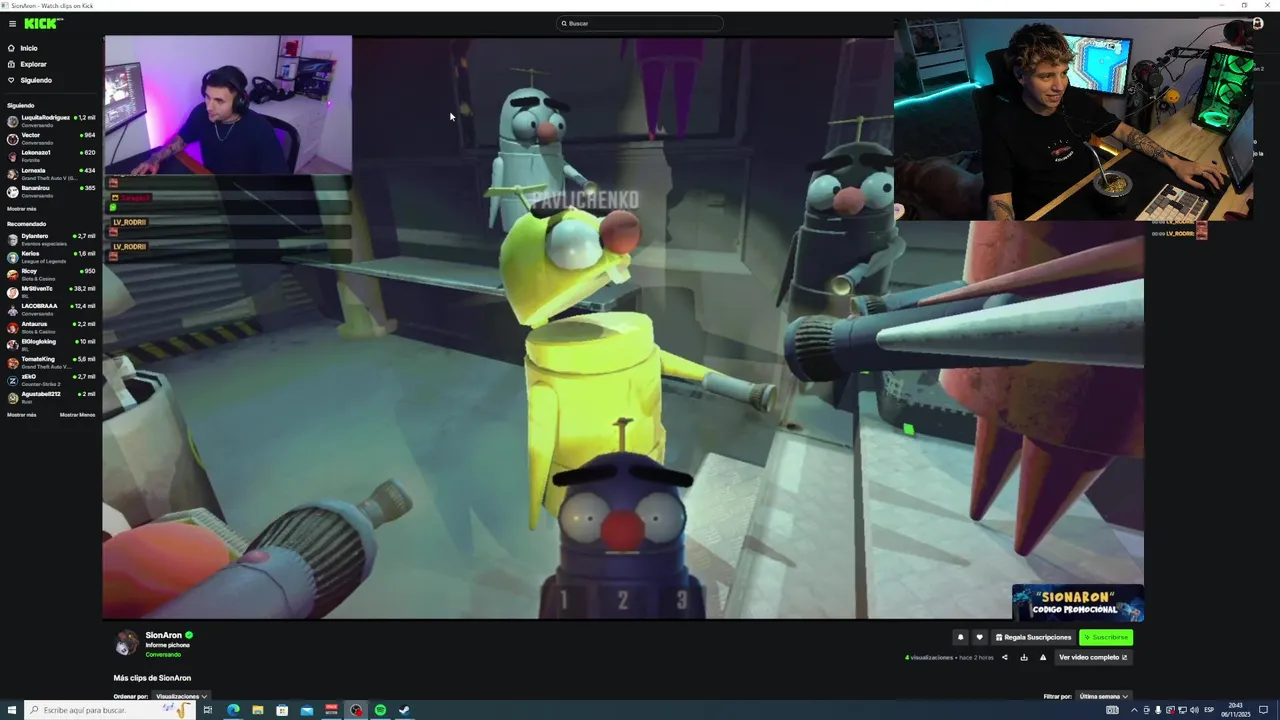Click LACOBRAAA's avatar icon

tap(13, 309)
